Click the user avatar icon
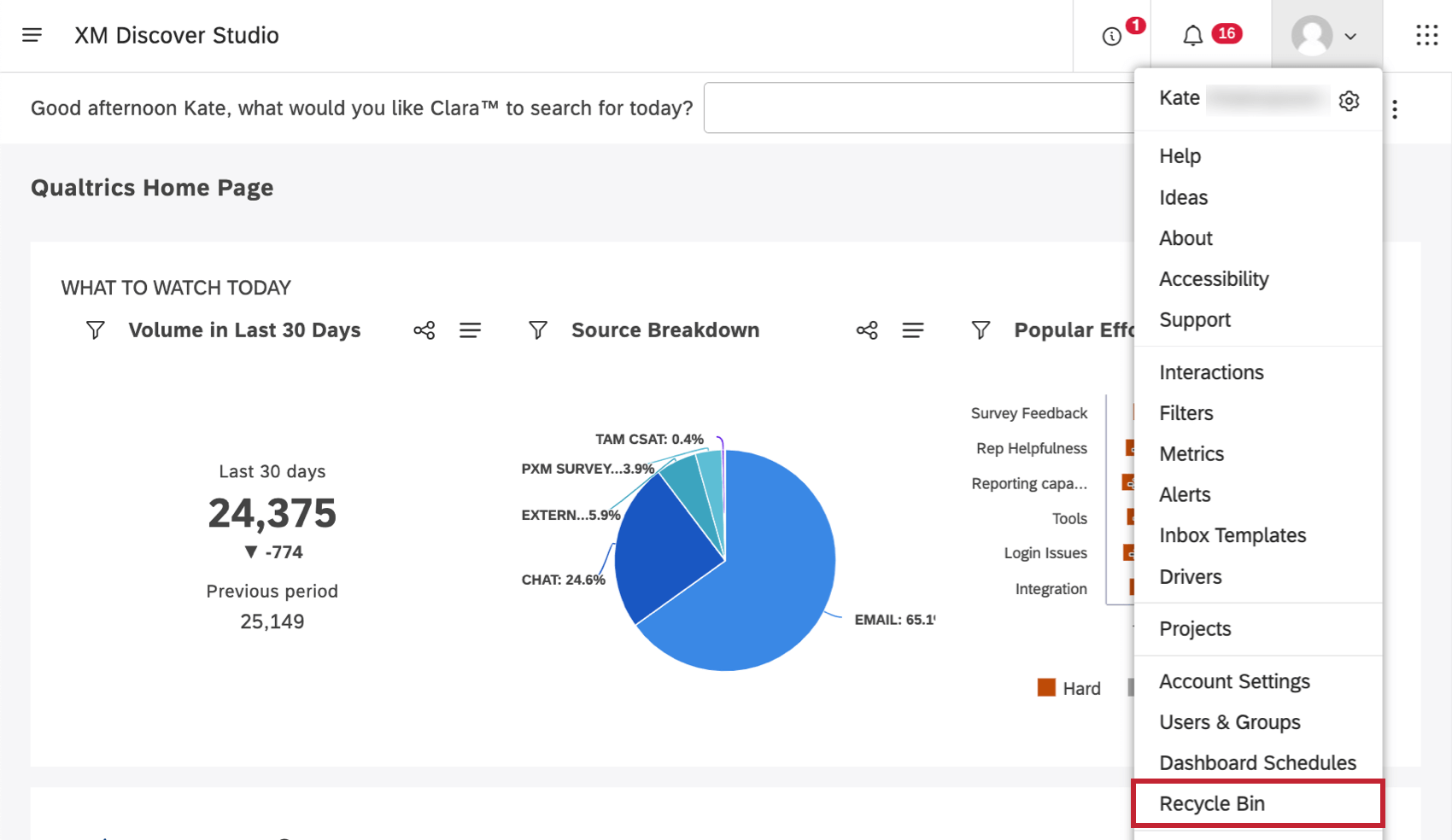Viewport: 1452px width, 840px height. point(1312,36)
